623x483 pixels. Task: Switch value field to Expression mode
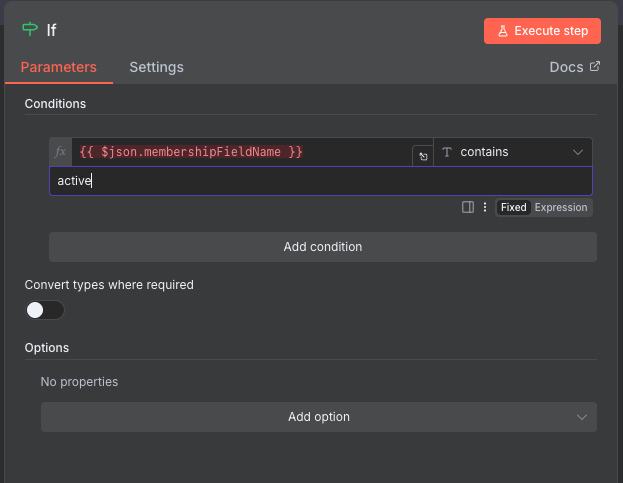(561, 207)
